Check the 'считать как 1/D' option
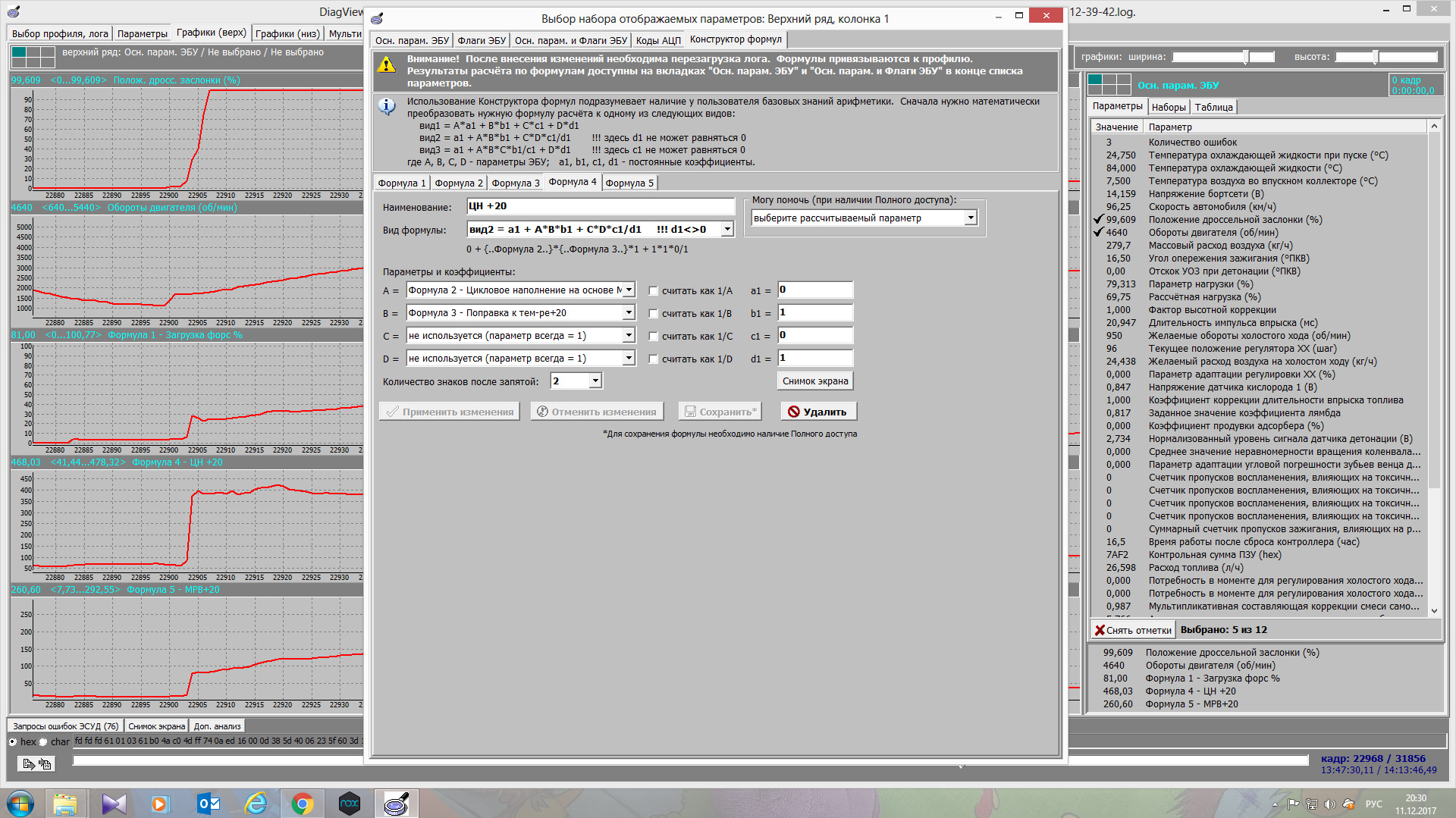1456x818 pixels. (653, 359)
